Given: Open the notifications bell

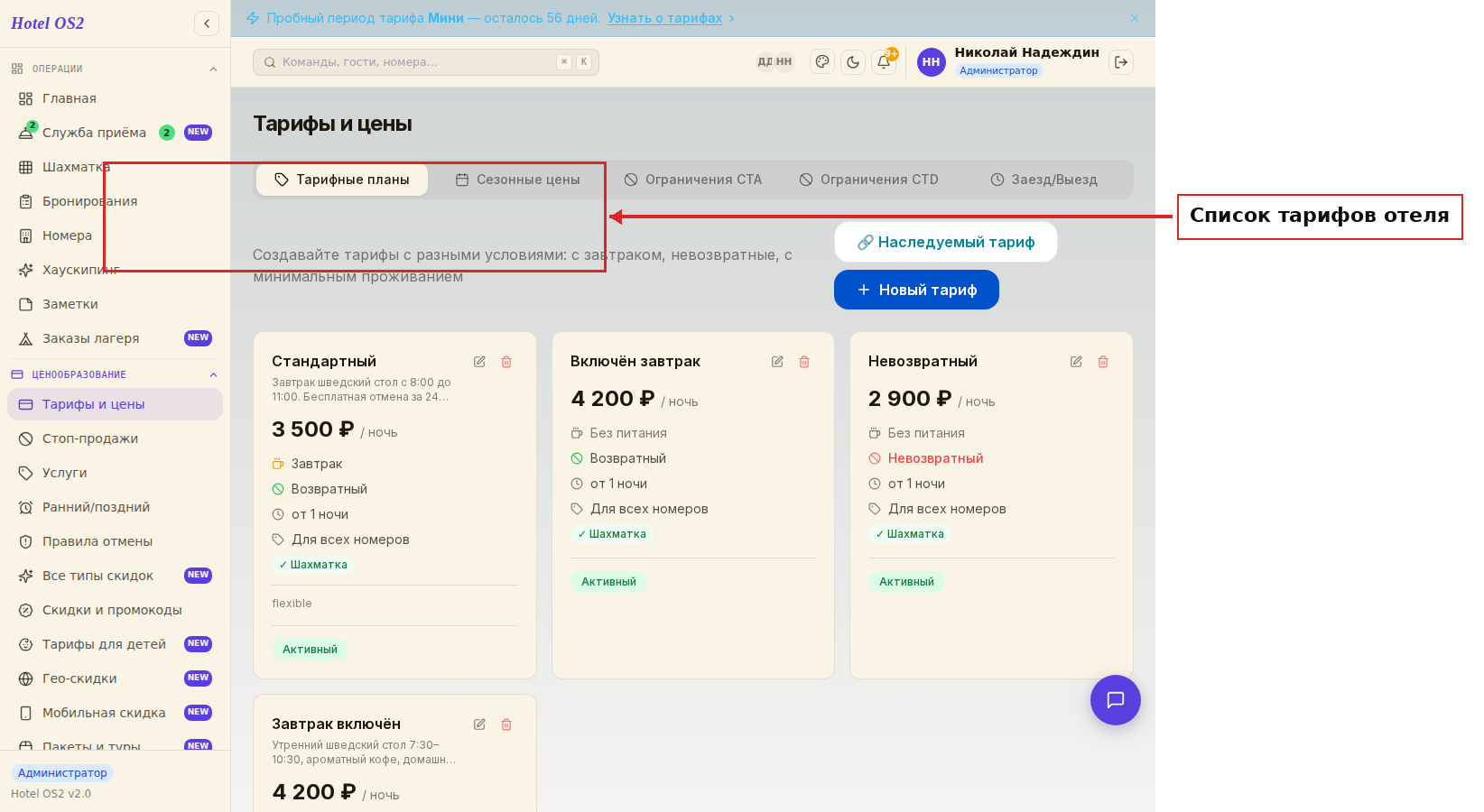Looking at the screenshot, I should coord(884,62).
